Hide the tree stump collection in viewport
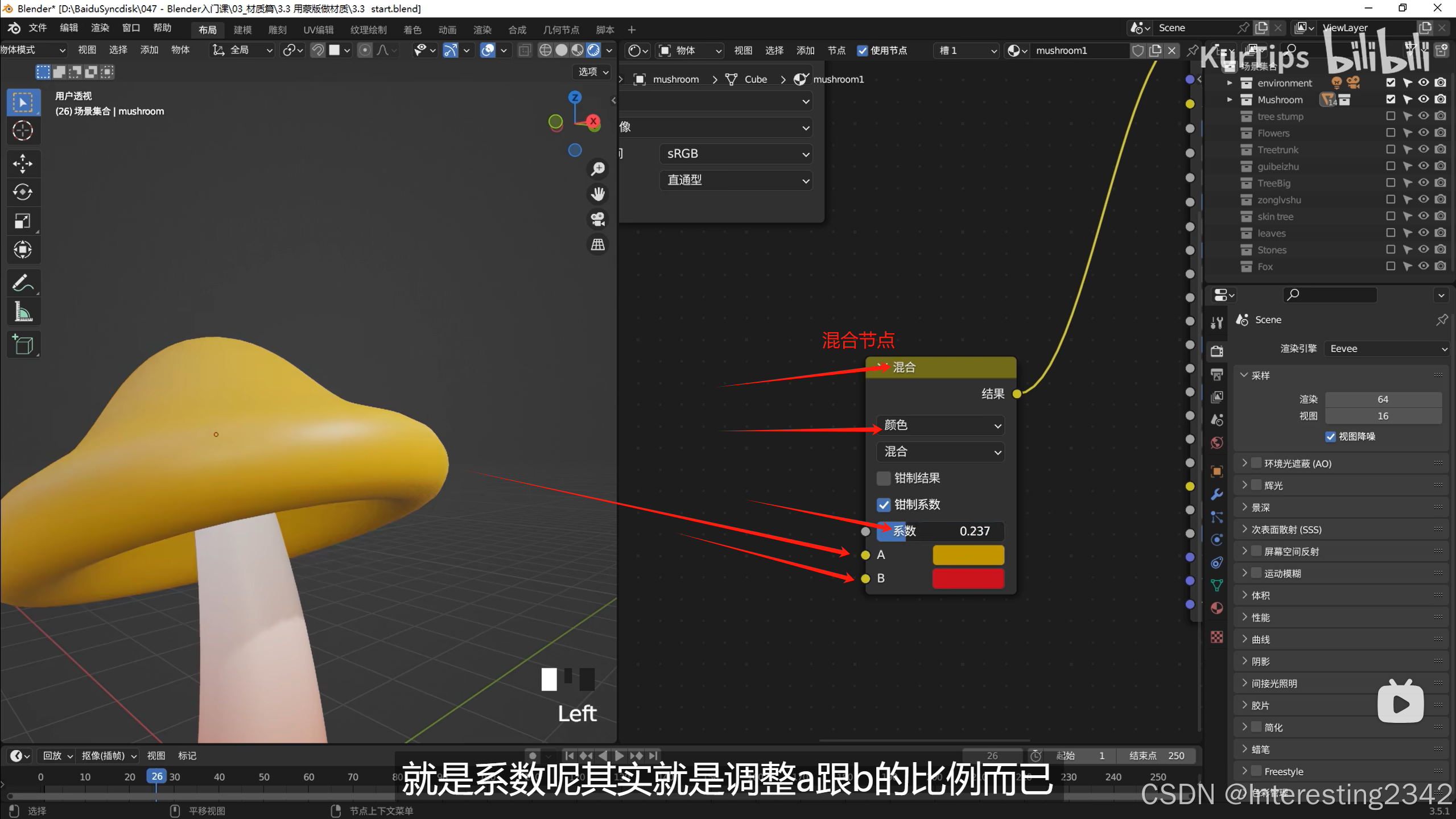This screenshot has height=819, width=1456. coord(1423,116)
